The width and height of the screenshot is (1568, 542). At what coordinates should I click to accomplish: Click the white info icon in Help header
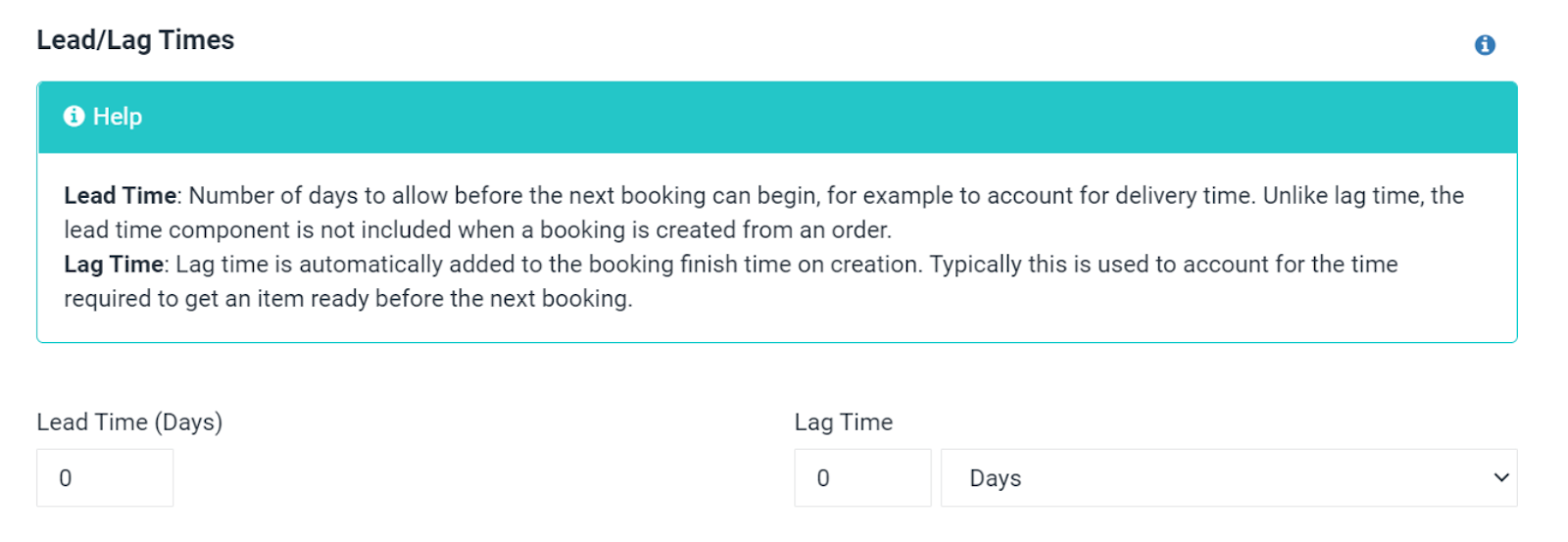(73, 117)
